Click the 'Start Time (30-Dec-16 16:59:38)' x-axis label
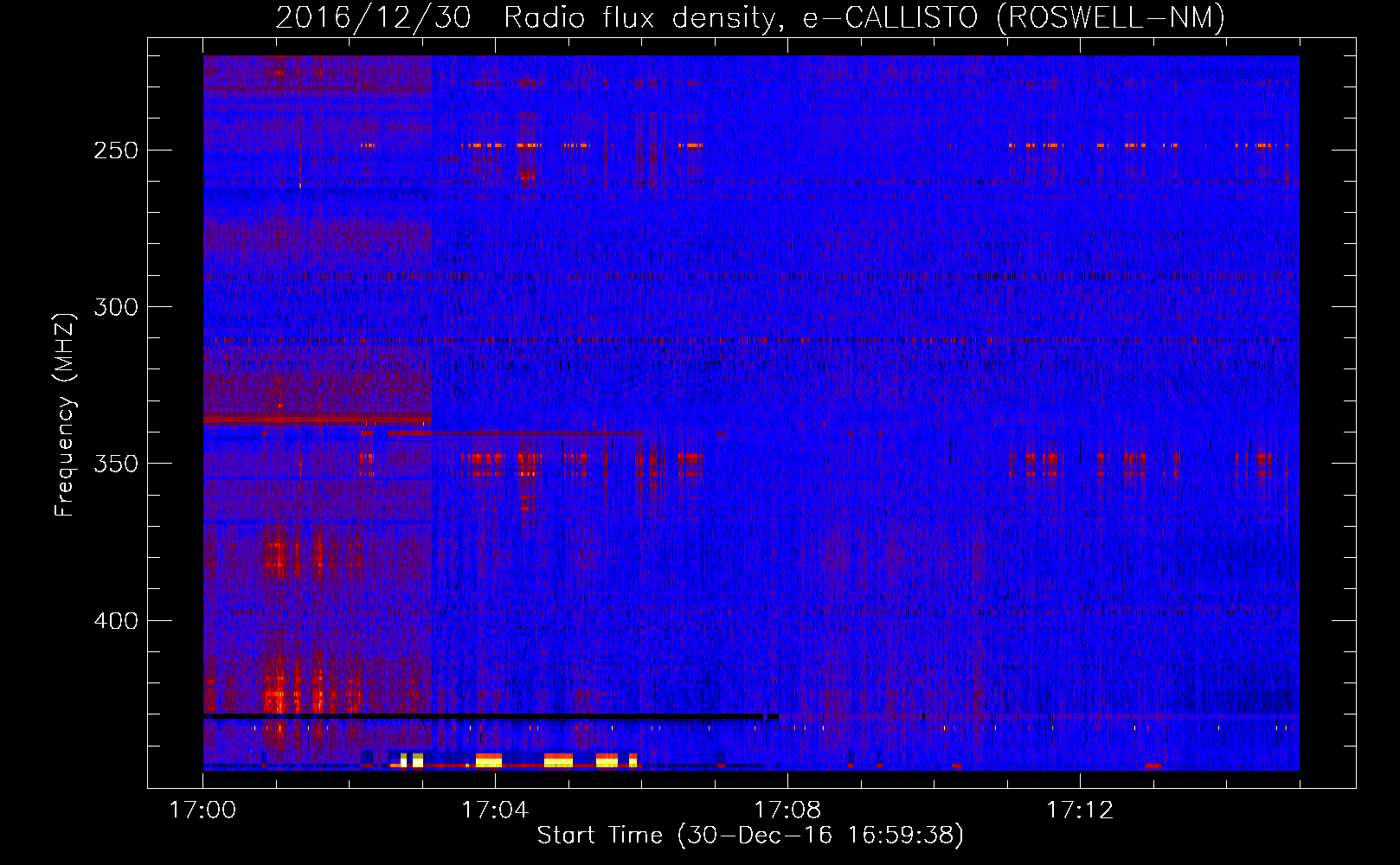Screen dimensions: 1400x865 [750, 836]
